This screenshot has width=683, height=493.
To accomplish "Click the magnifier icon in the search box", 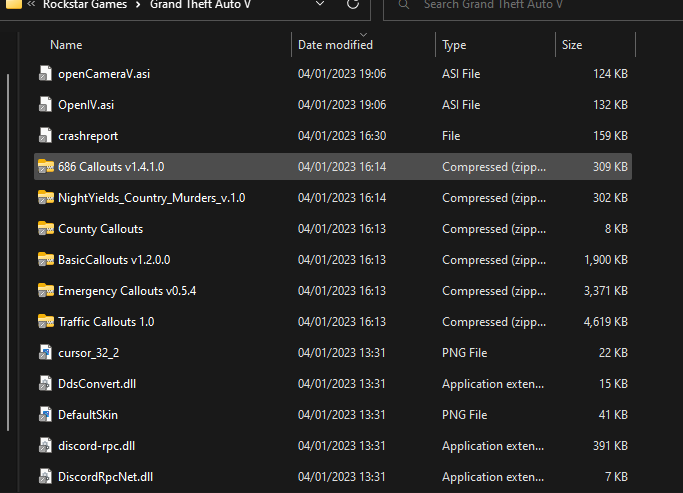I will pyautogui.click(x=403, y=5).
